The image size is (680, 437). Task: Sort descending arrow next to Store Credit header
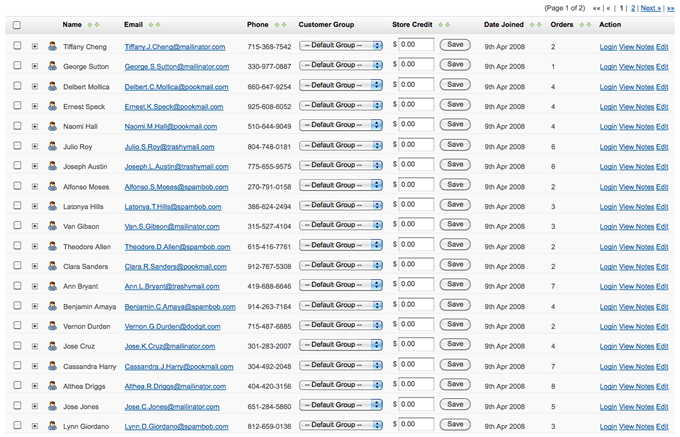448,25
